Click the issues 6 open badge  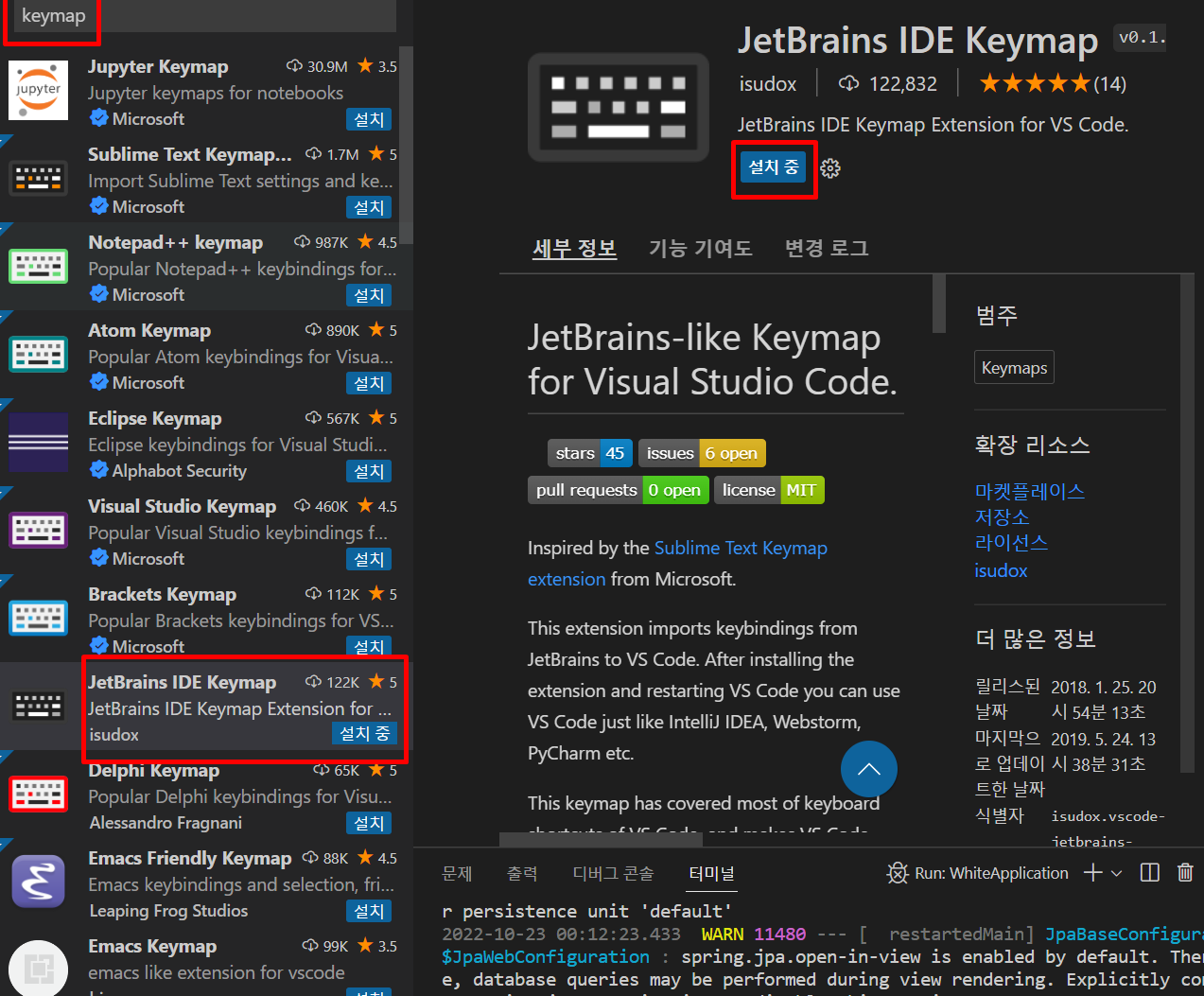coord(702,454)
